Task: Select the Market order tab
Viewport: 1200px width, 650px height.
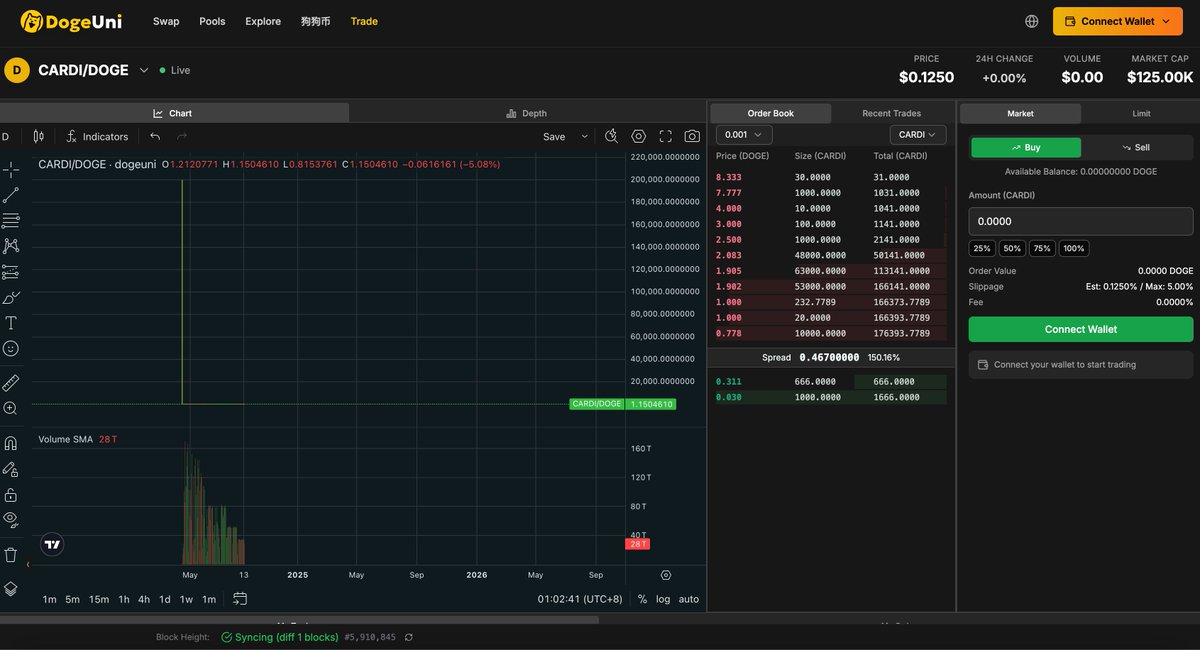Action: pos(1020,113)
